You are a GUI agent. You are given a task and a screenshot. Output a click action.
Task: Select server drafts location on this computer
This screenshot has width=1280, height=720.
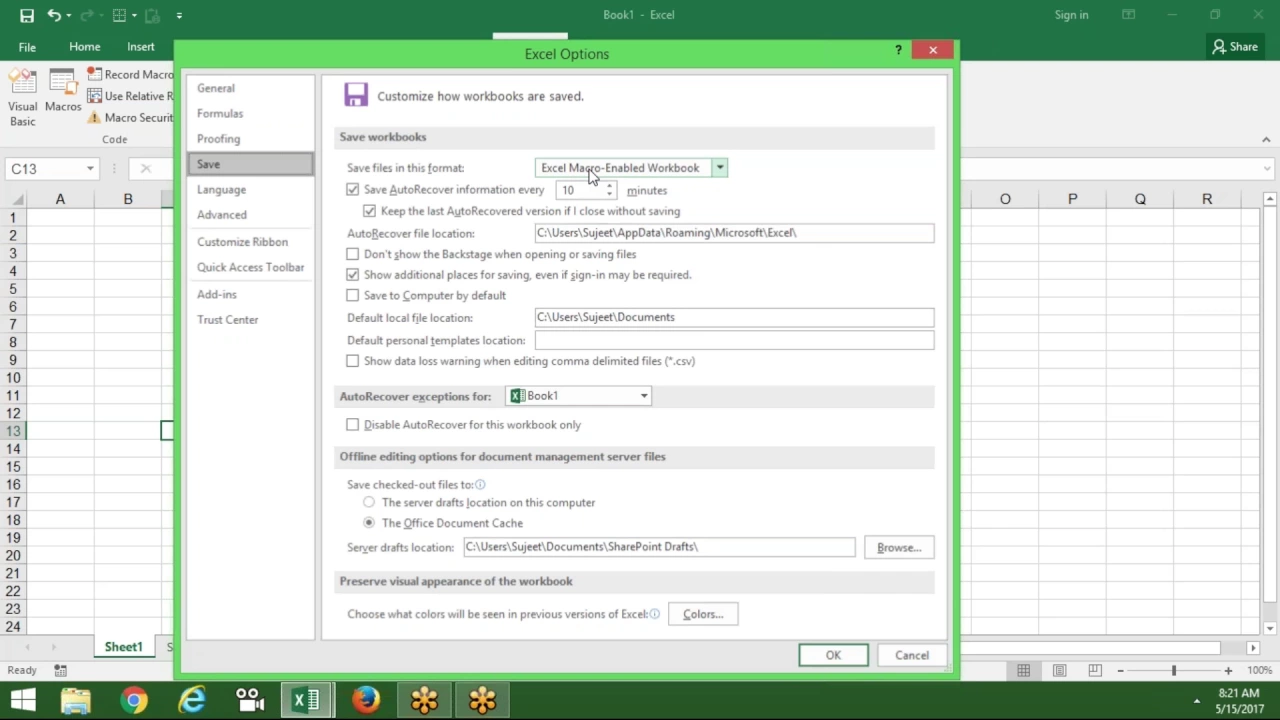(369, 502)
